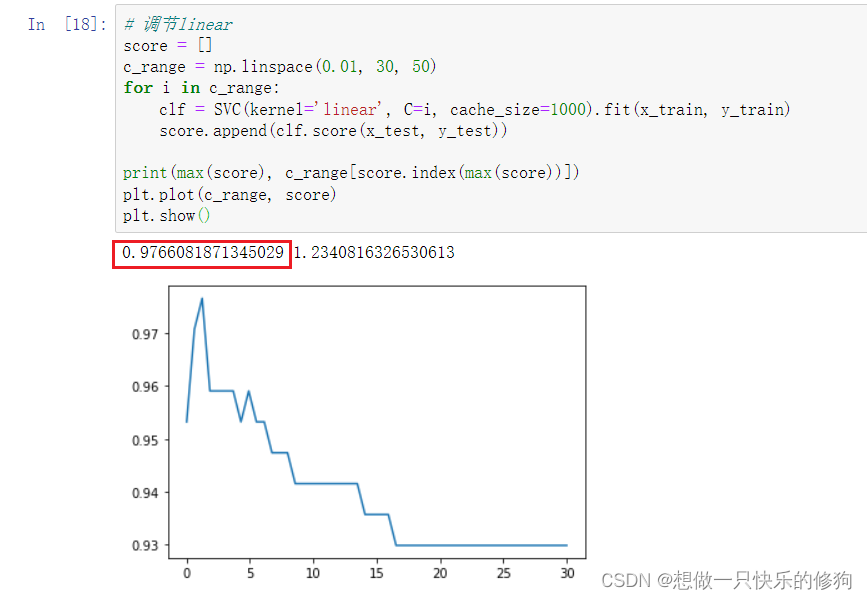Click the x-axis tick label 0
867x600 pixels.
(187, 573)
